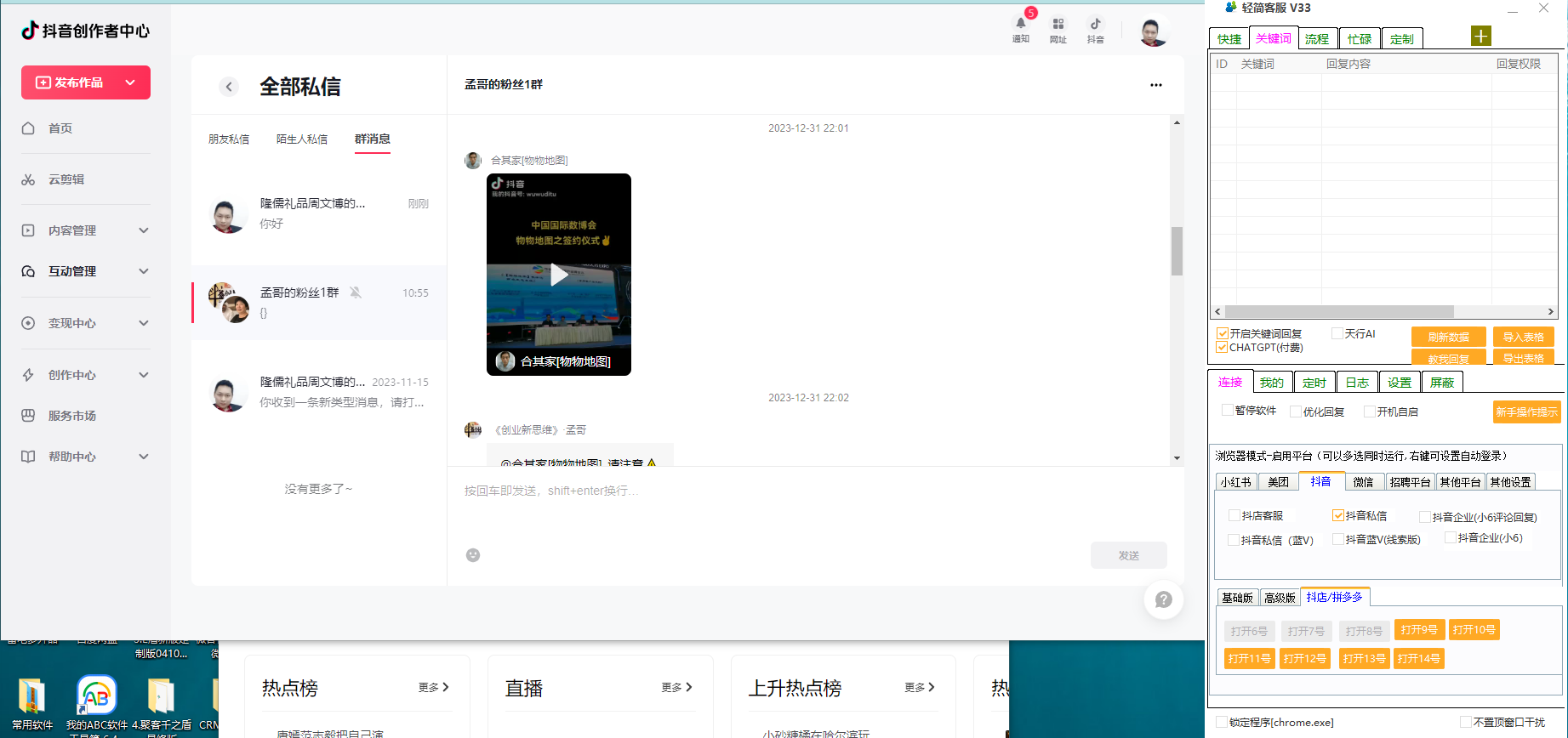Open 云剪辑 scissors icon in sidebar
The height and width of the screenshot is (738, 1568).
click(x=28, y=179)
